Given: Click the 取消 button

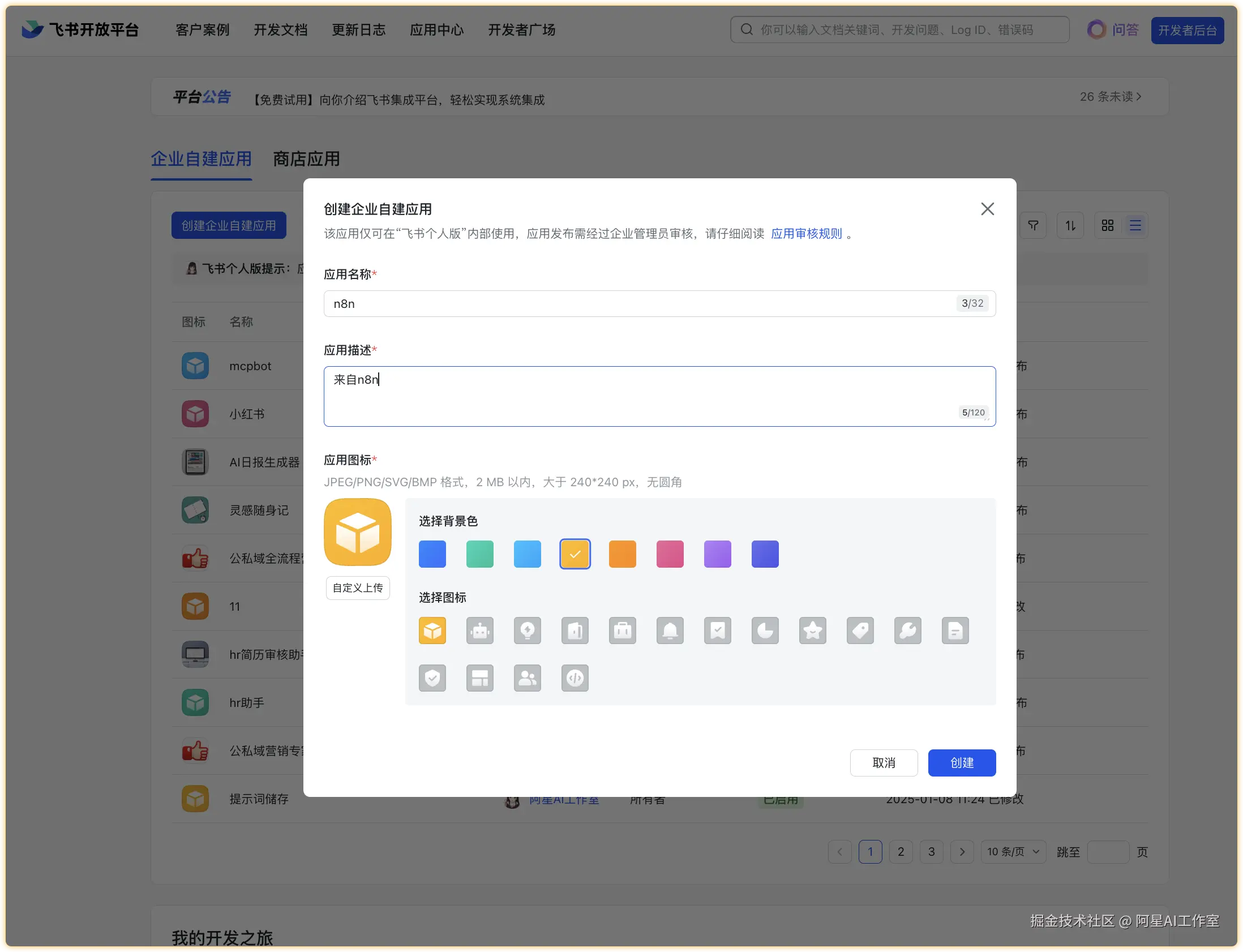Looking at the screenshot, I should pos(884,763).
